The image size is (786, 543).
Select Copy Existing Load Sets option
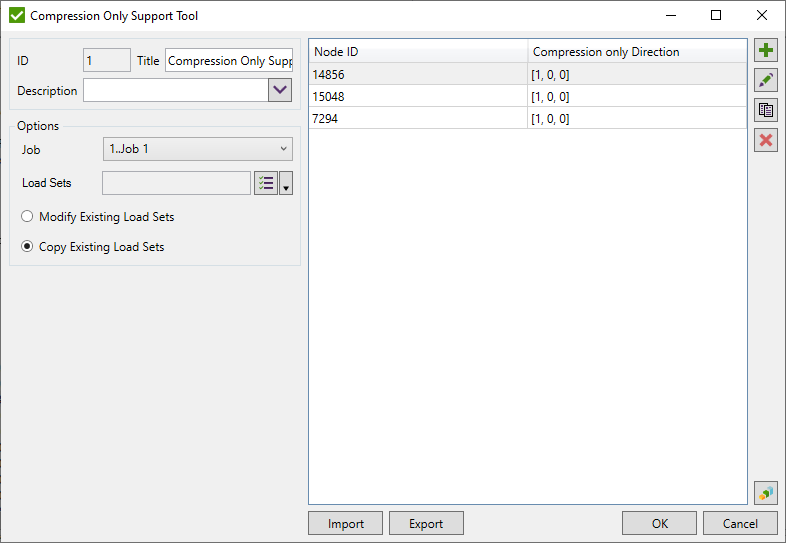[x=27, y=247]
